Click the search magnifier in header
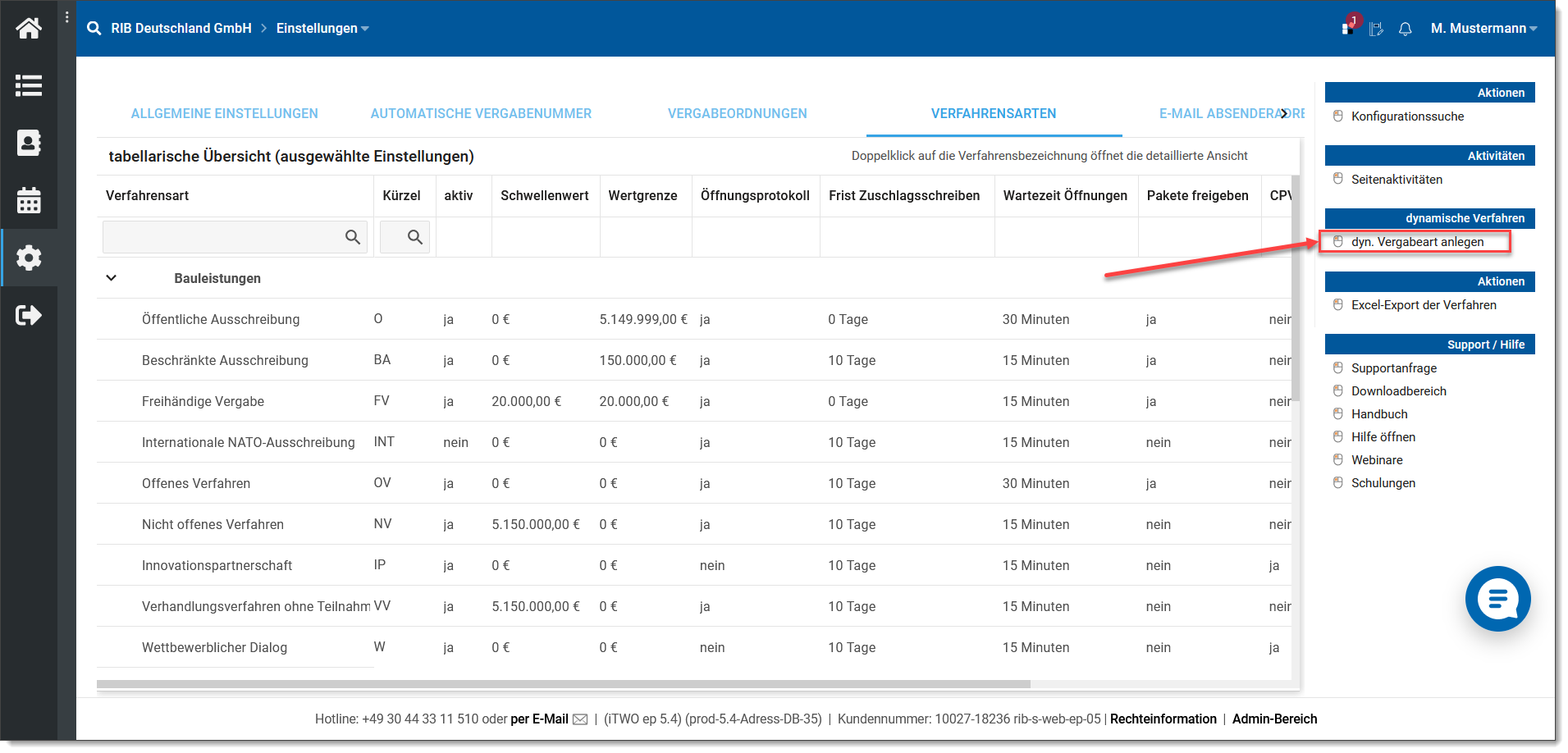 [x=94, y=29]
